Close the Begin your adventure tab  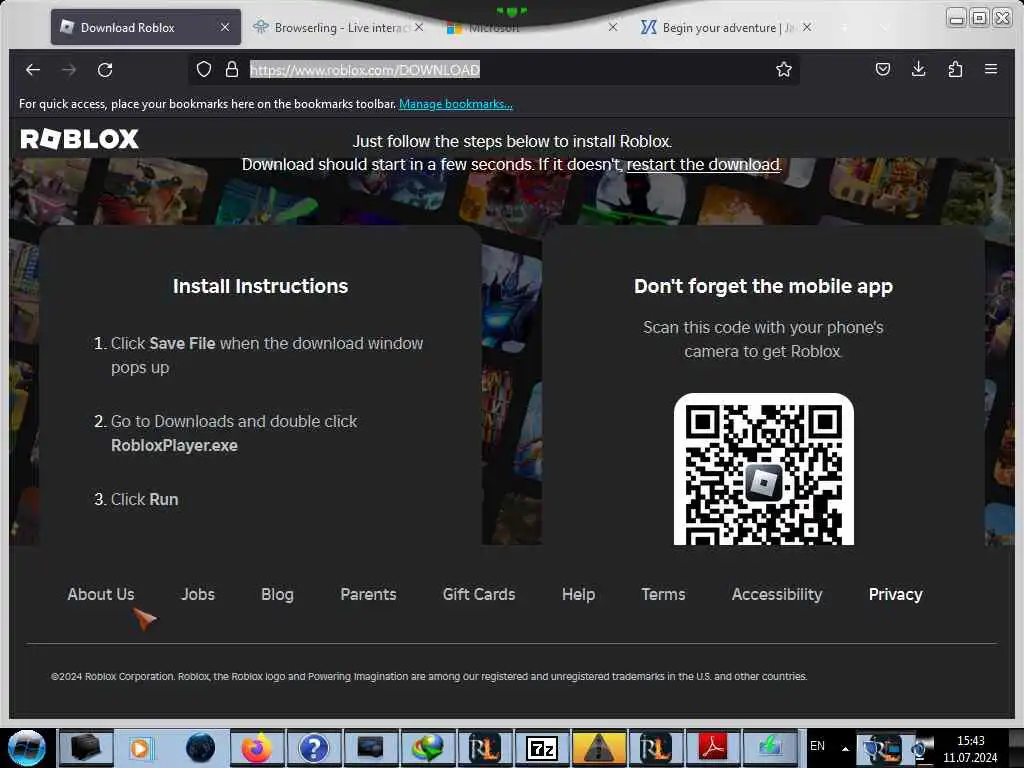tap(807, 27)
